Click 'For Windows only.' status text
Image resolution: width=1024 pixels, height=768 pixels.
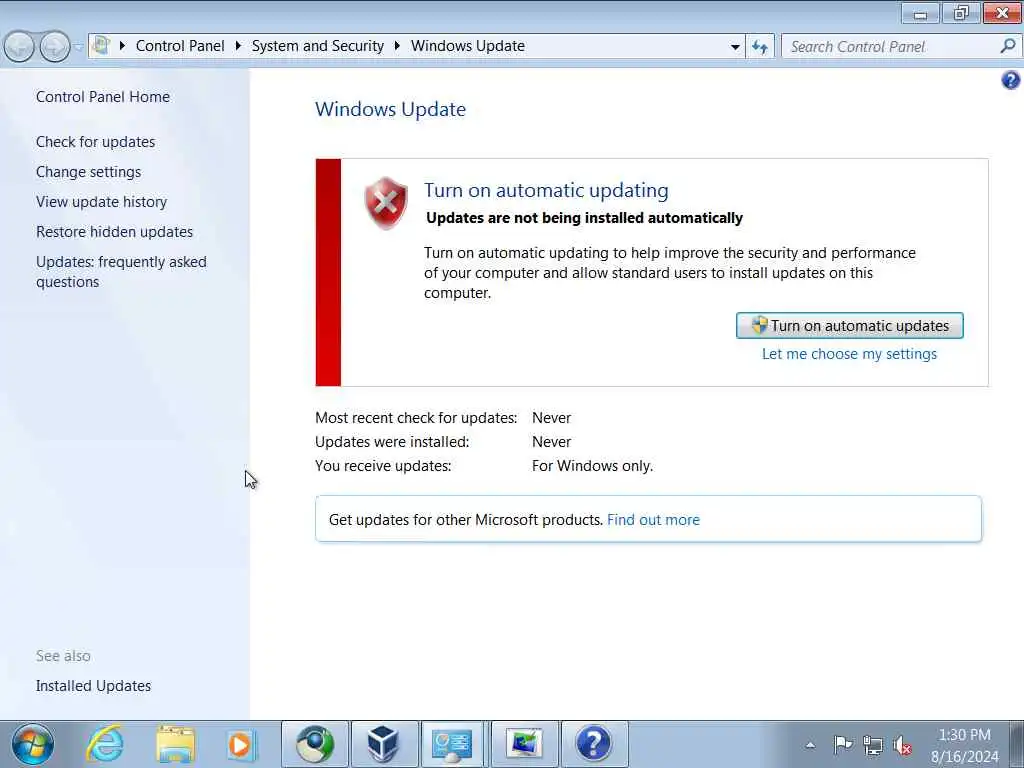tap(592, 466)
